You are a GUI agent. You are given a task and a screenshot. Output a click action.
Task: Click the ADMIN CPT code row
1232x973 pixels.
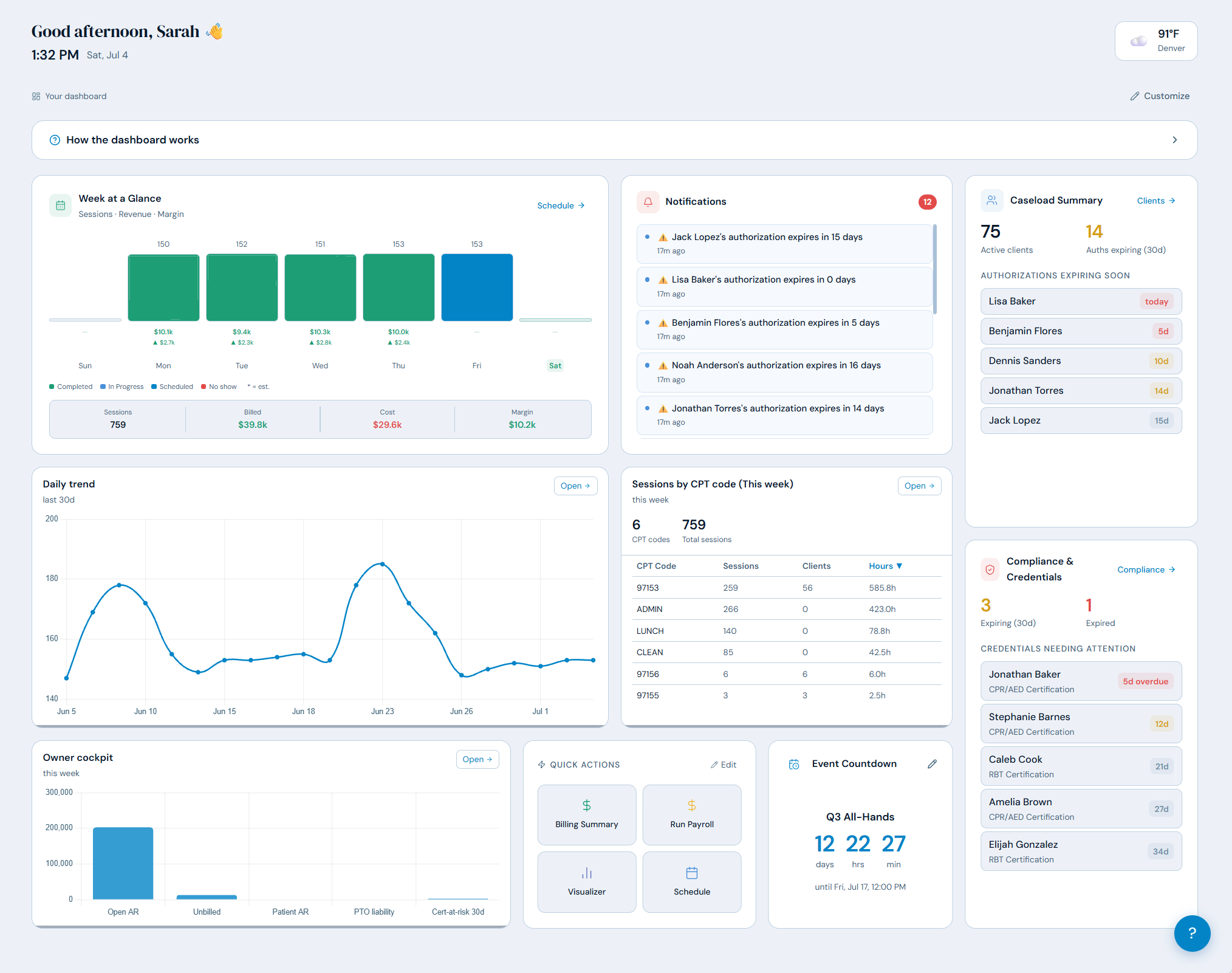(x=787, y=609)
